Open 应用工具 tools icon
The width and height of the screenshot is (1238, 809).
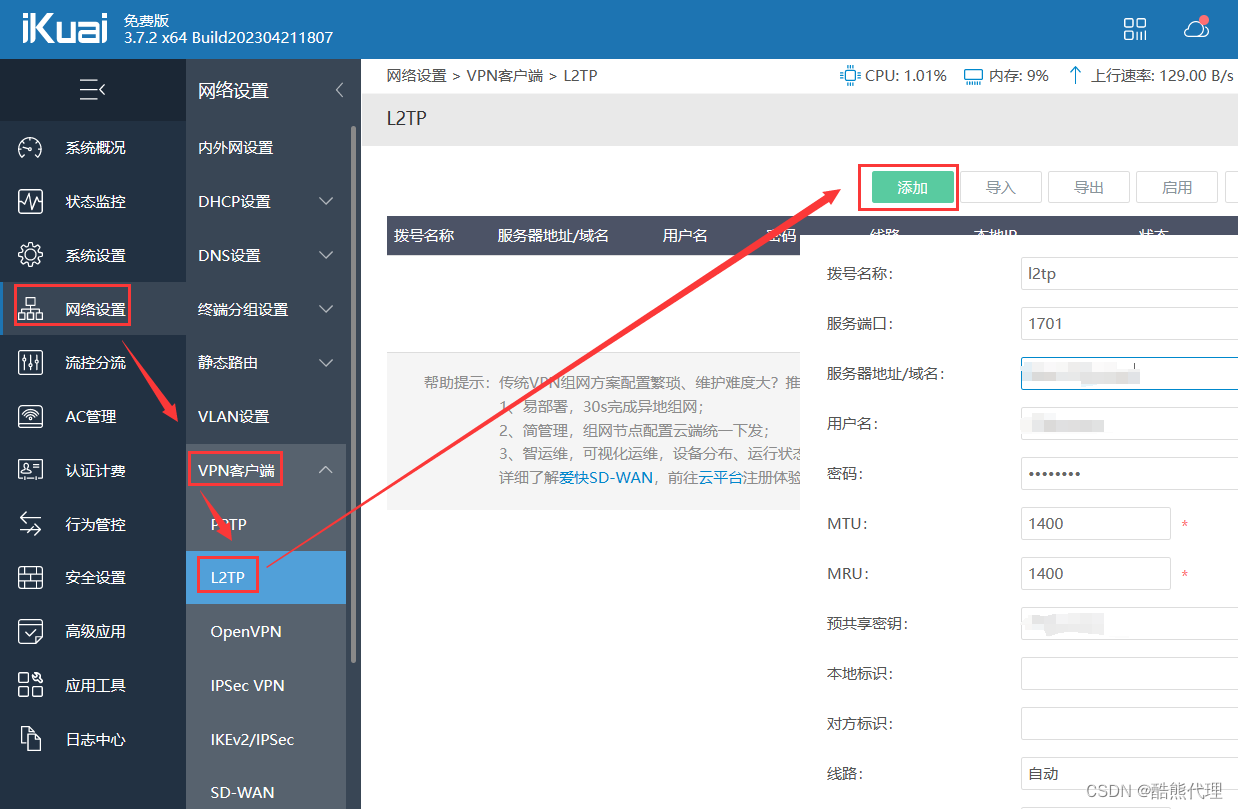pyautogui.click(x=31, y=685)
